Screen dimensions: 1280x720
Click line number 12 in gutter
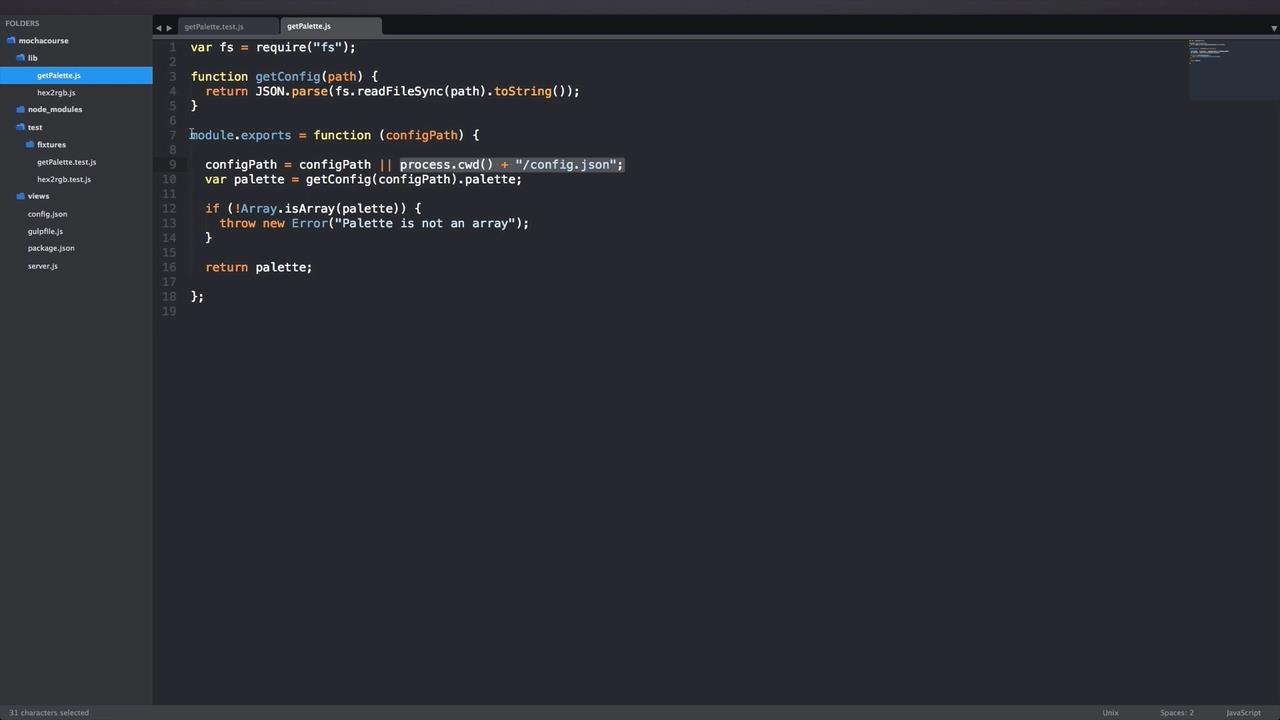(169, 208)
